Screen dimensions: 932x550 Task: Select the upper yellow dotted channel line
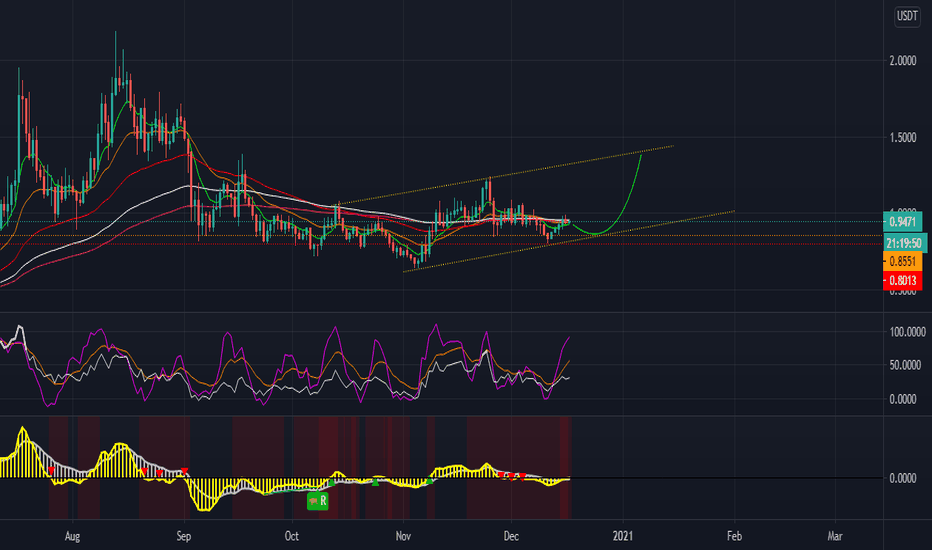(x=505, y=174)
